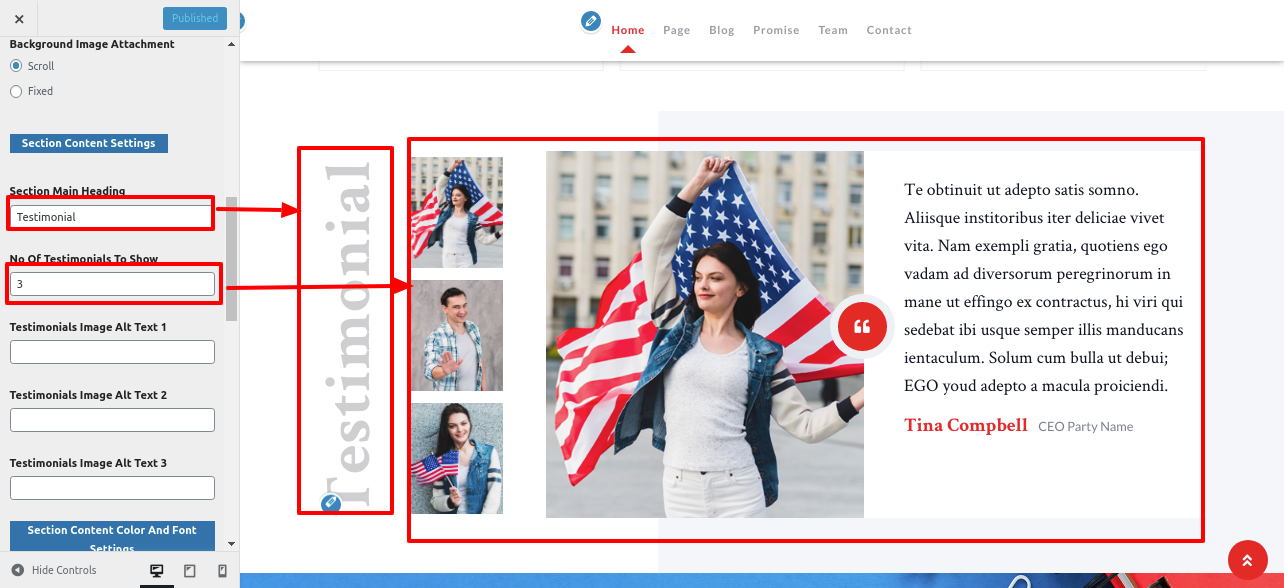
Task: Click the red quote icon on testimonial
Action: point(862,326)
